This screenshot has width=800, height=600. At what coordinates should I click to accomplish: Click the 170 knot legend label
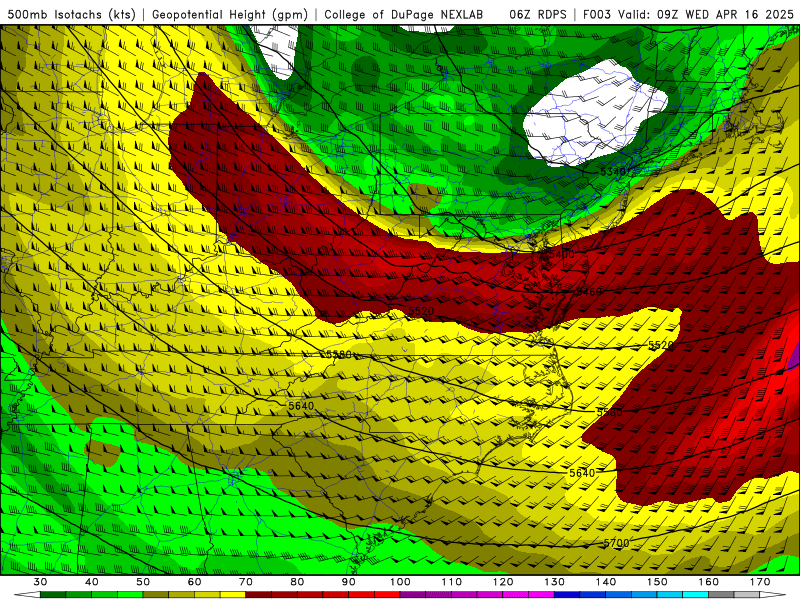point(760,582)
